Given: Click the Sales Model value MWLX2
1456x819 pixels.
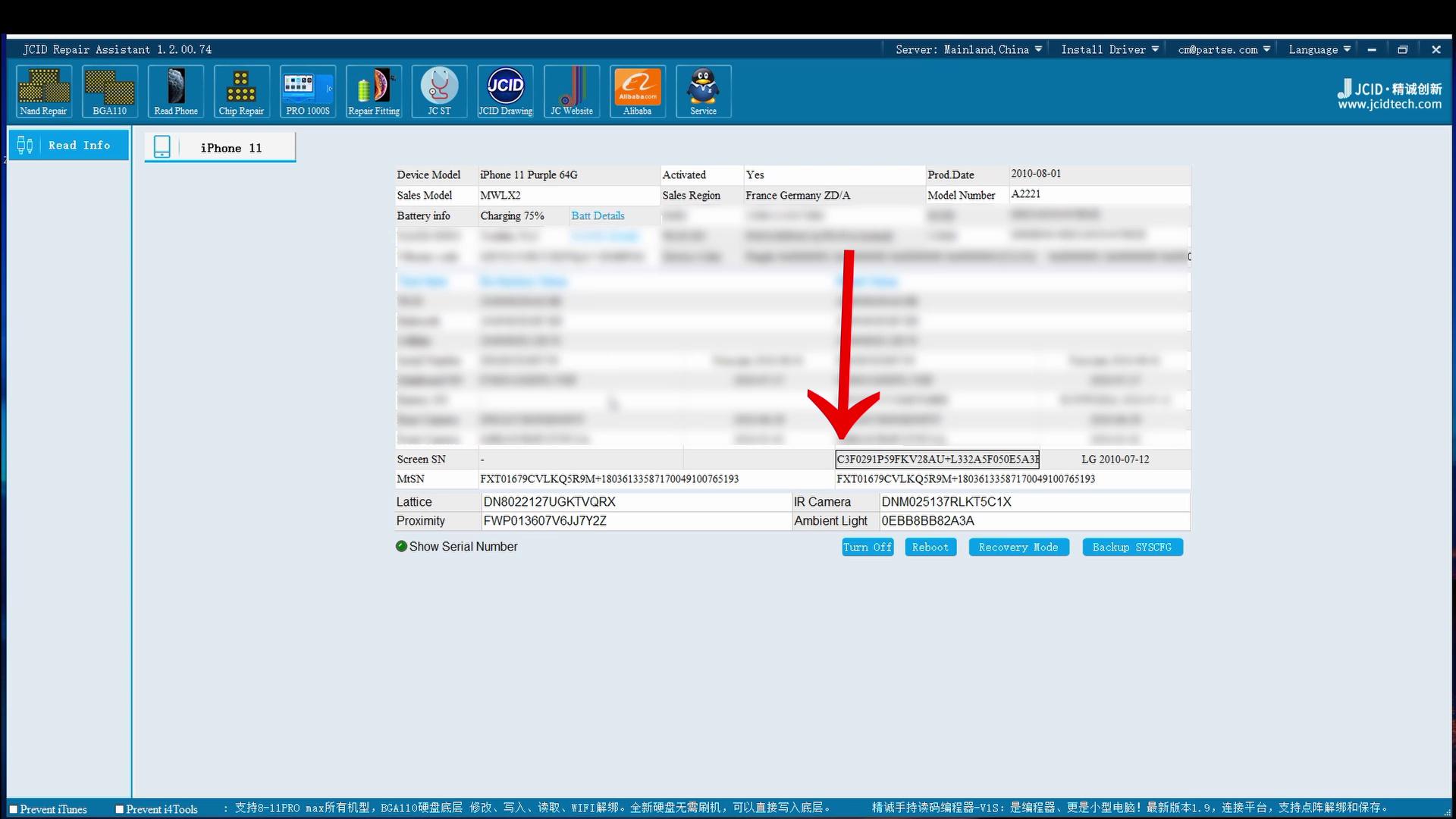Looking at the screenshot, I should pos(500,195).
